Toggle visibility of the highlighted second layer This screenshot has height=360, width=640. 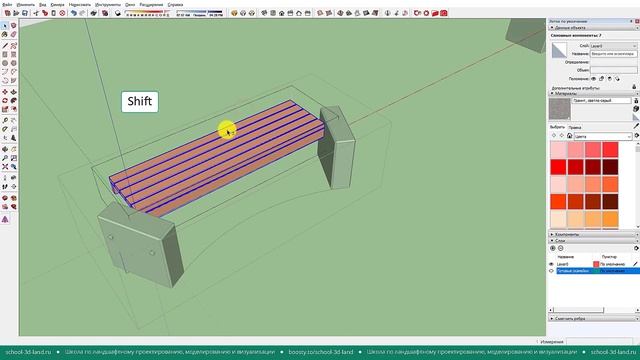tap(551, 271)
